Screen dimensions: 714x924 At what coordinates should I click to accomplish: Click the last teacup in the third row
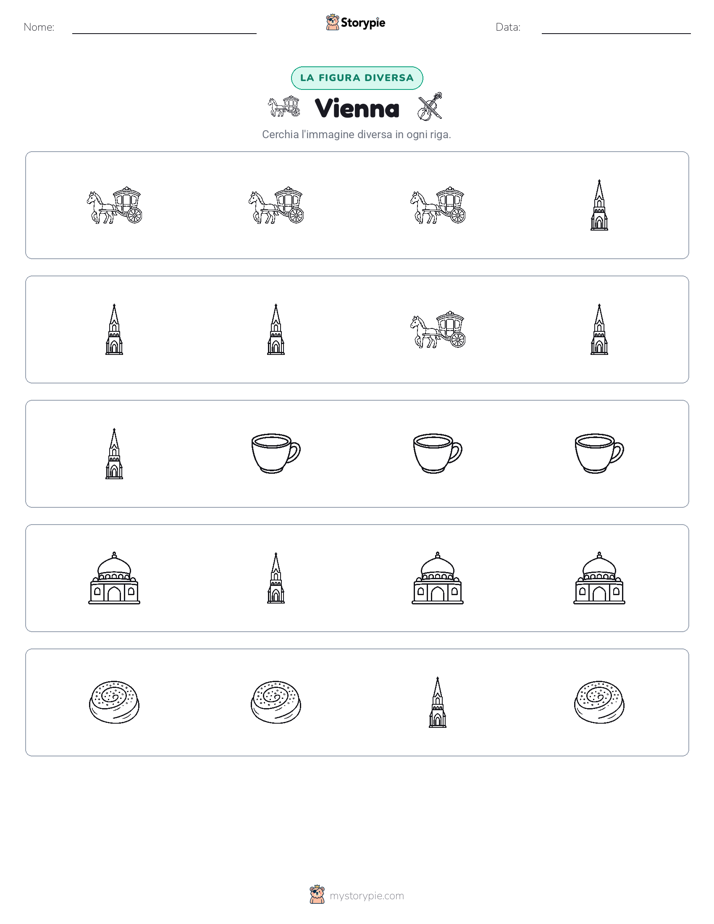click(x=599, y=453)
